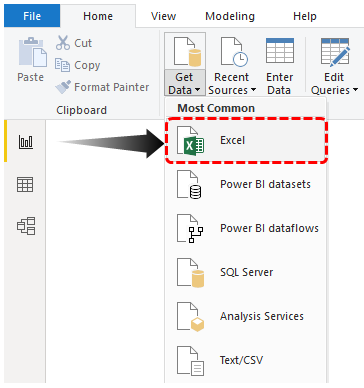Switch to Report view in sidebar
Viewport: 364px width, 388px height.
point(25,142)
